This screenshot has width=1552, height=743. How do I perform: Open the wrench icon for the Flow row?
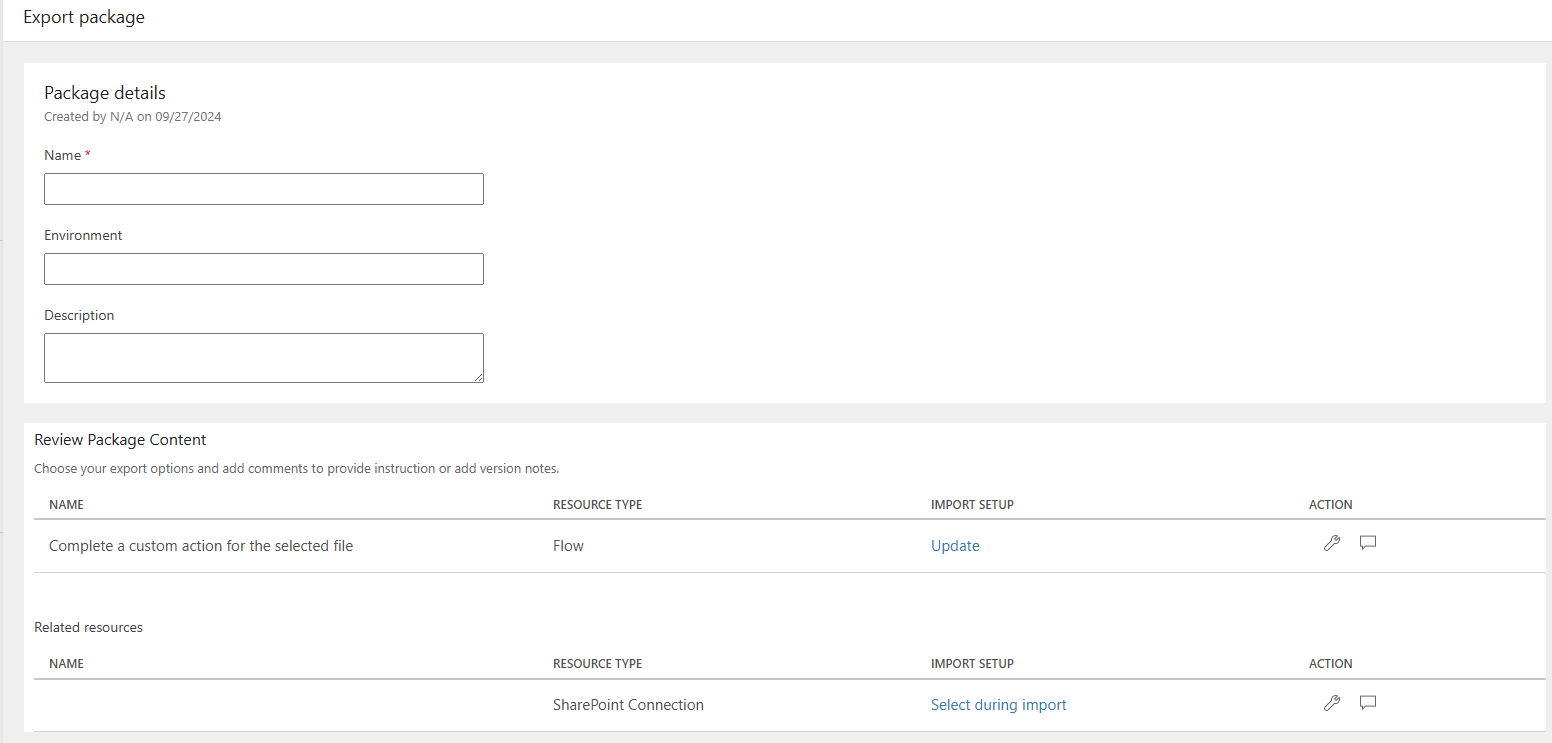click(x=1331, y=544)
